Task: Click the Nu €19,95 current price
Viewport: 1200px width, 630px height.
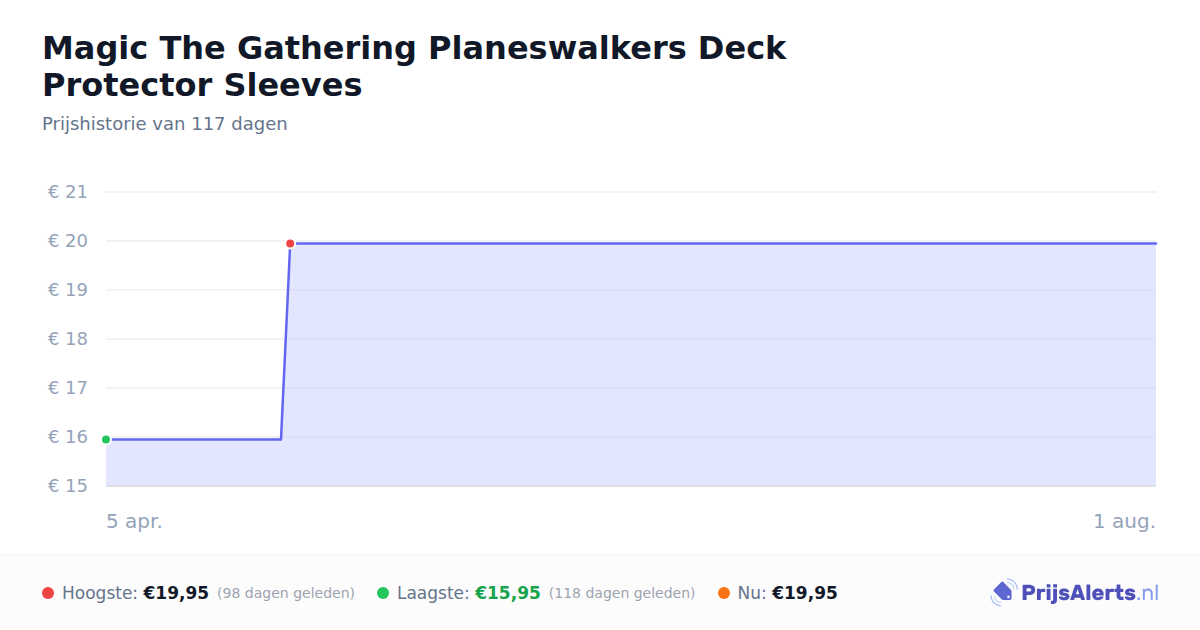Action: (805, 593)
